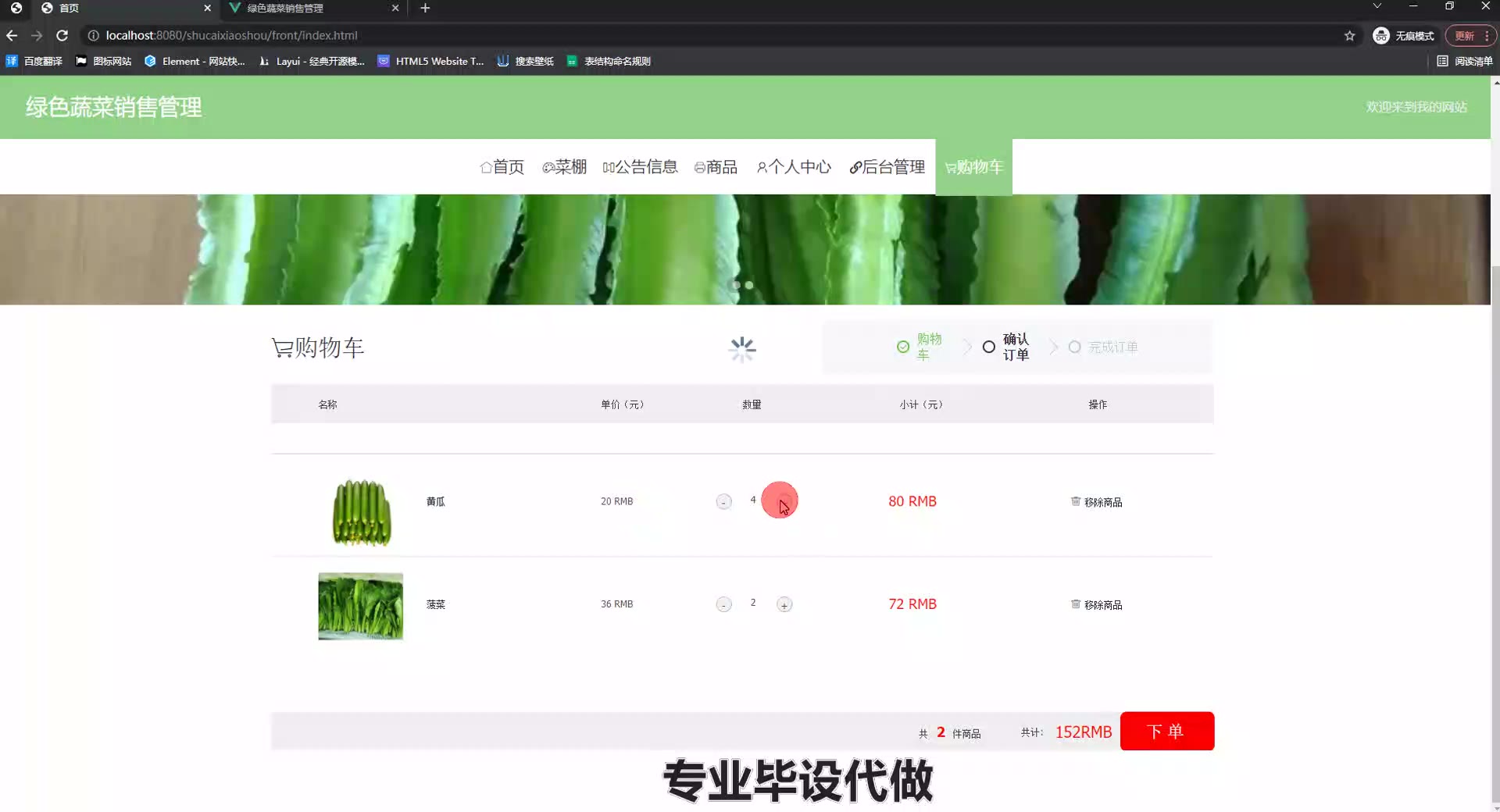The height and width of the screenshot is (812, 1500).
Task: Click the 小计（元） column header
Action: [921, 404]
